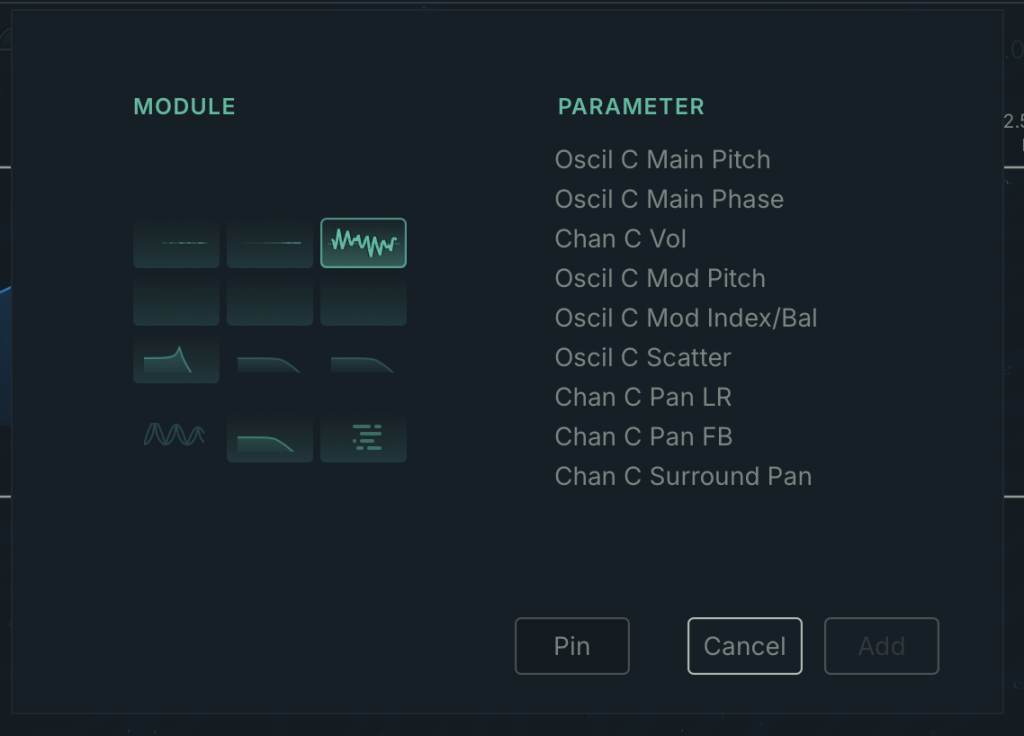
Task: Select the resonant peak filter module
Action: (176, 359)
